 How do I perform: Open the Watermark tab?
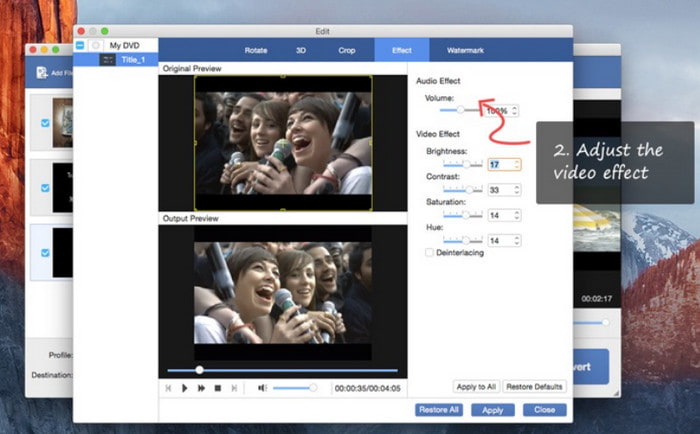click(465, 50)
